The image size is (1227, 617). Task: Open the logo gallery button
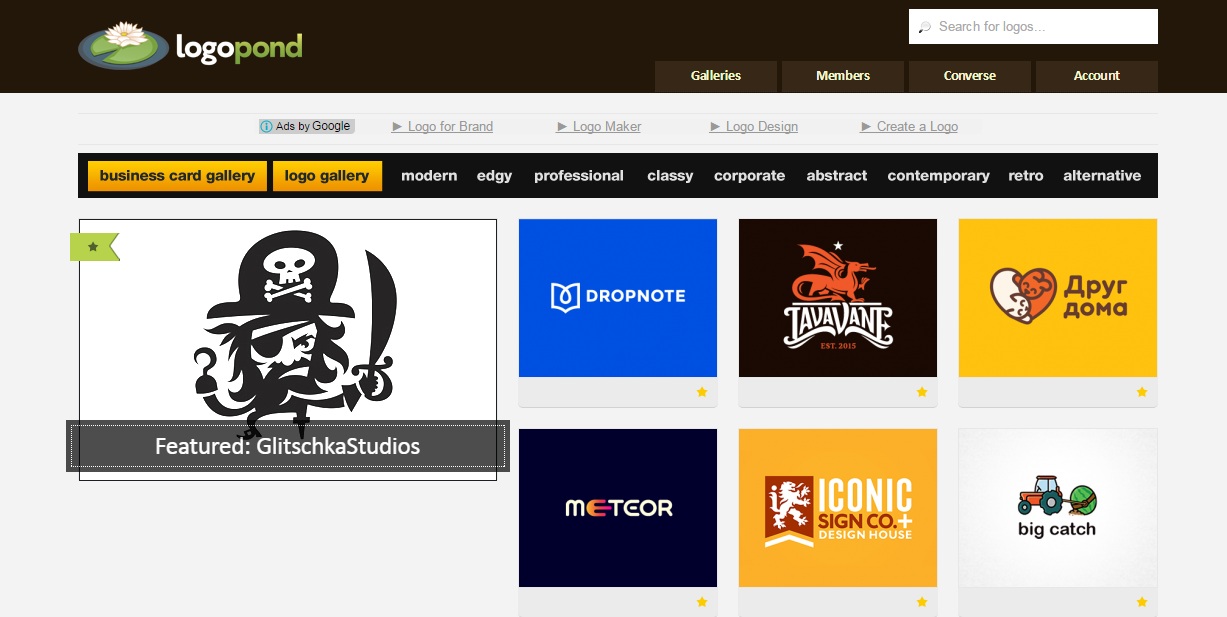click(x=327, y=176)
